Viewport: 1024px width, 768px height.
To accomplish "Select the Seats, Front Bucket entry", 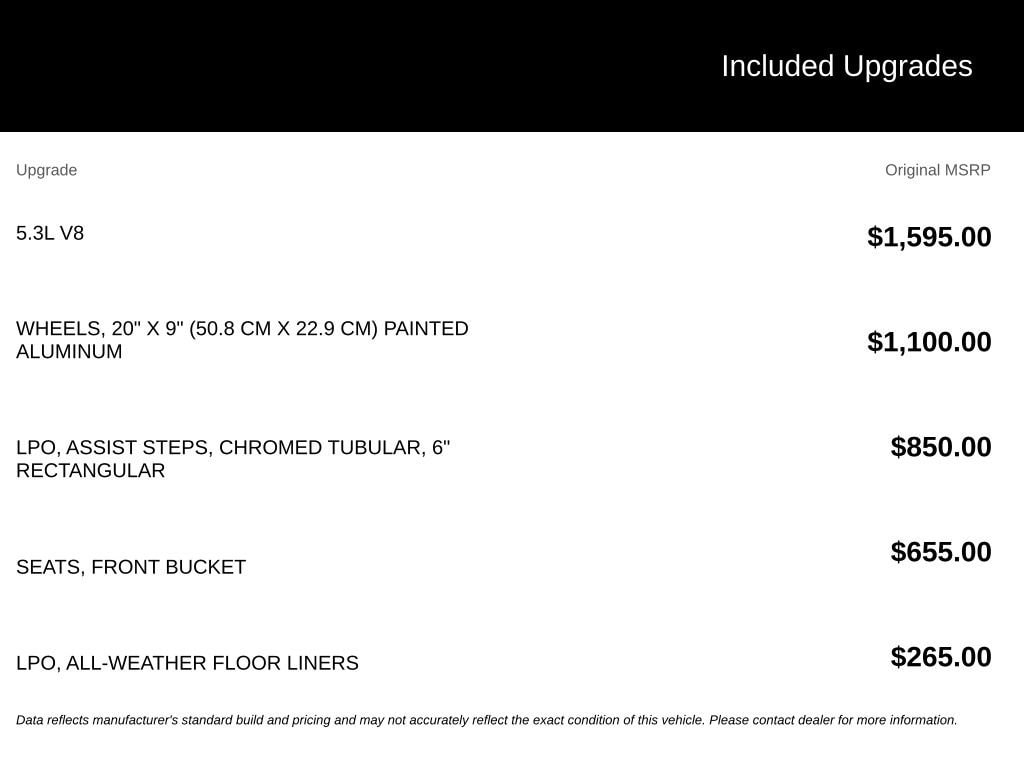I will 131,567.
